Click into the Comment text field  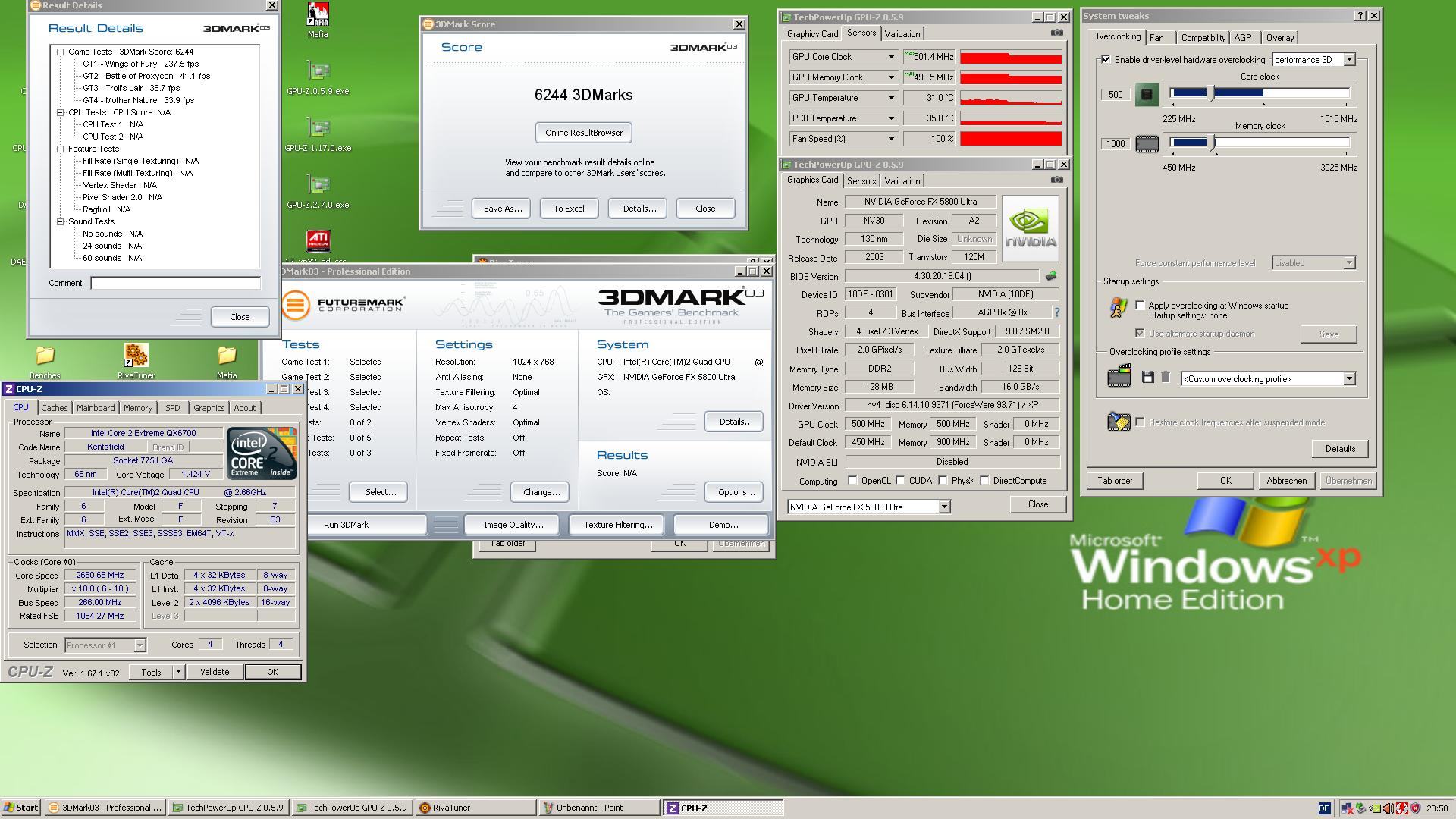click(175, 283)
